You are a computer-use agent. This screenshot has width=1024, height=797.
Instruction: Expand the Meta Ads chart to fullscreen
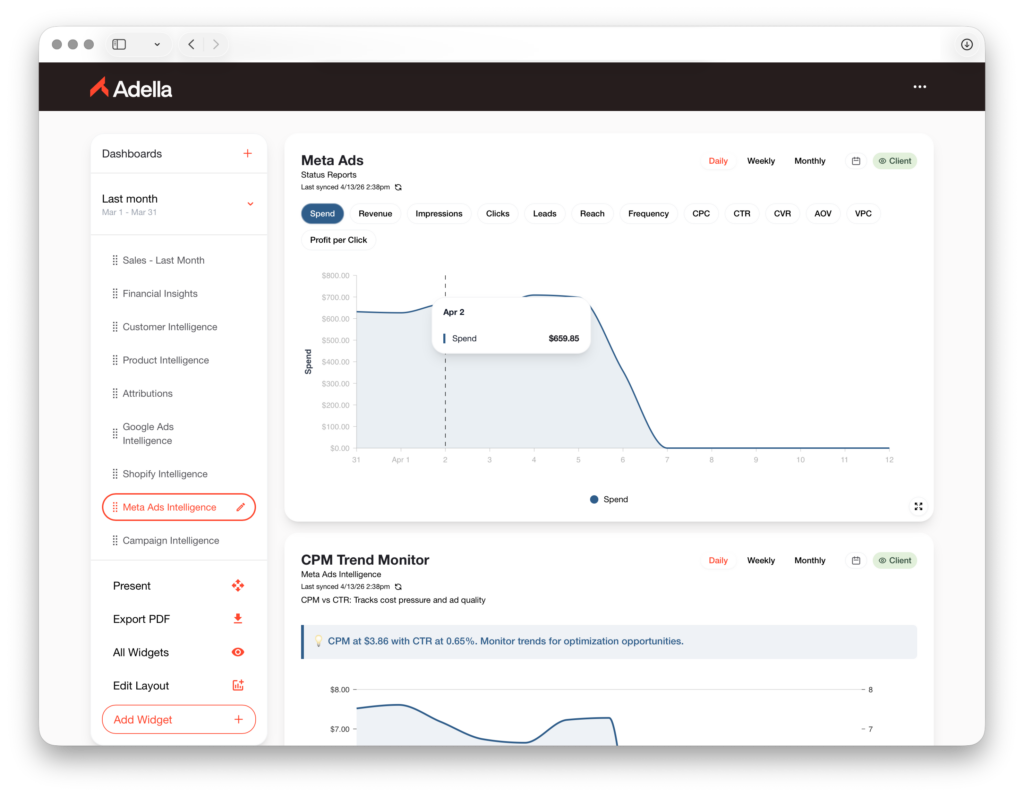(918, 506)
